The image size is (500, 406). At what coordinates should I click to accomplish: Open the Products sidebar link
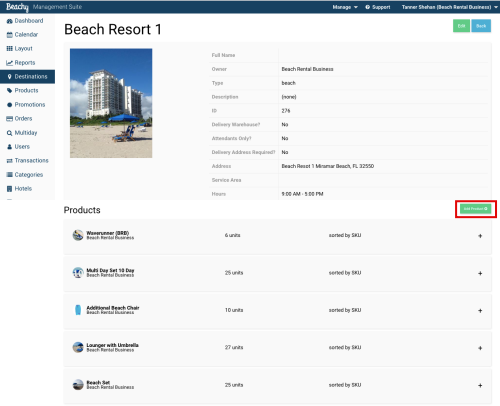(27, 91)
